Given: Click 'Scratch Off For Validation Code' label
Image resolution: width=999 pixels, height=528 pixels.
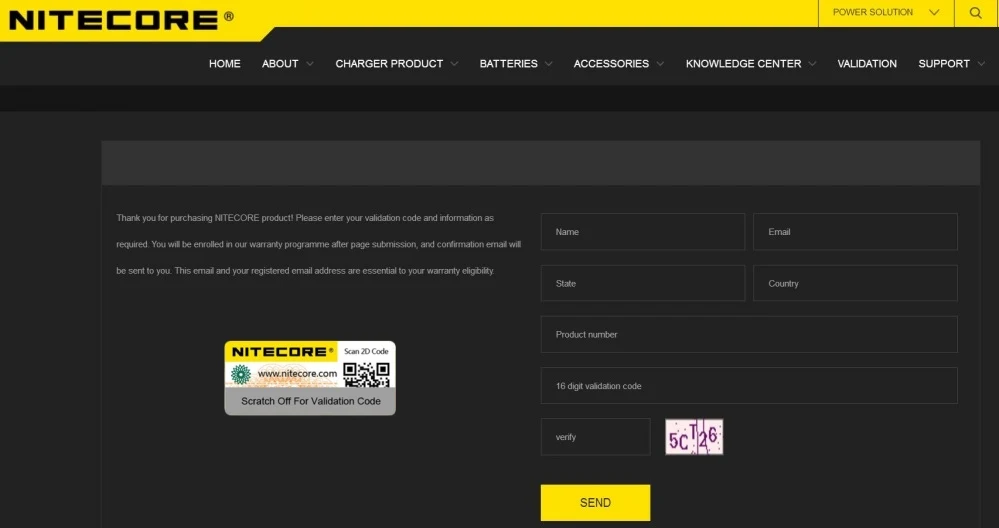Looking at the screenshot, I should point(311,401).
